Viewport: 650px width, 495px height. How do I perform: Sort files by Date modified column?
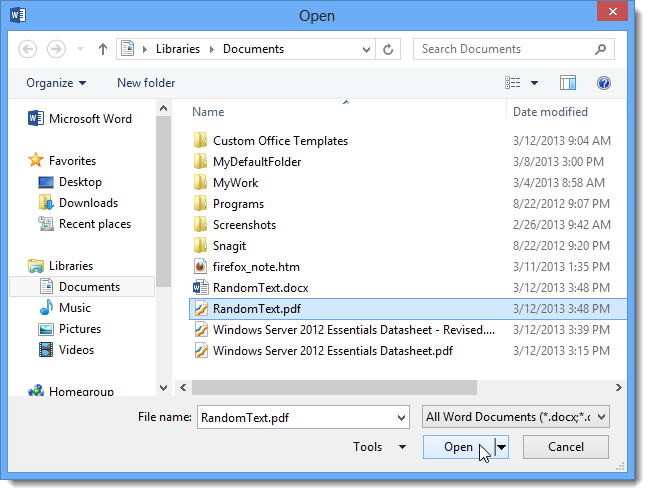coord(550,112)
